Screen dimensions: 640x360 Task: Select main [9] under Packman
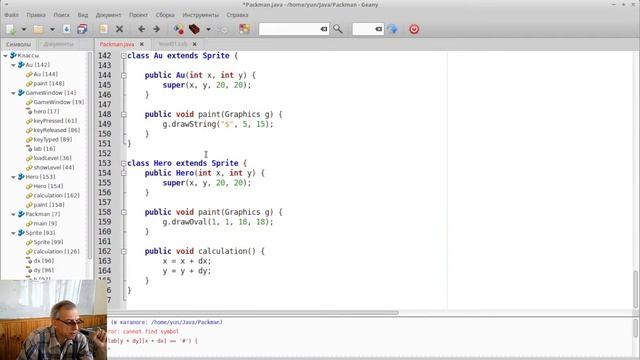(45, 223)
